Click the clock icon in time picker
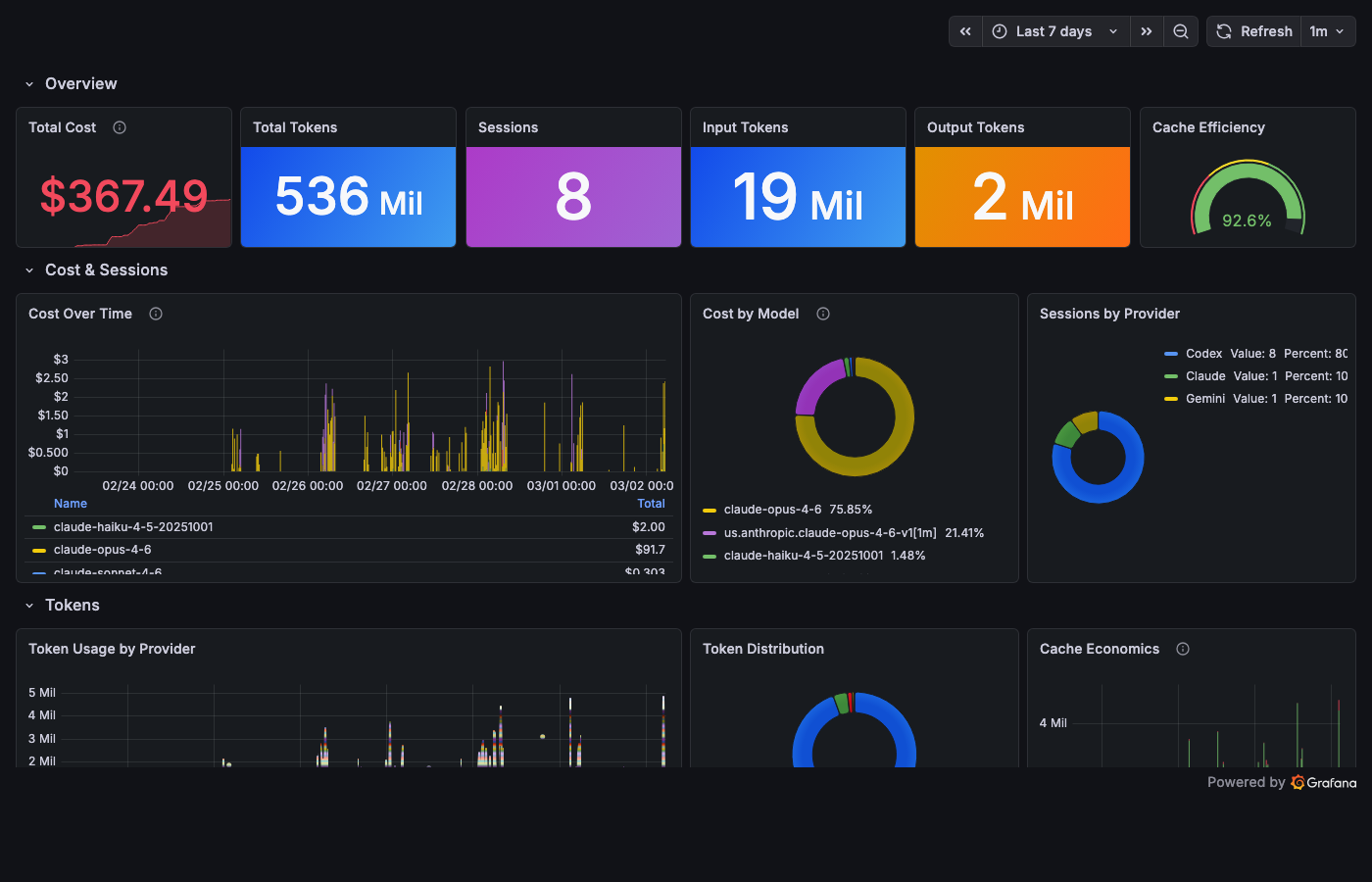 (x=998, y=30)
